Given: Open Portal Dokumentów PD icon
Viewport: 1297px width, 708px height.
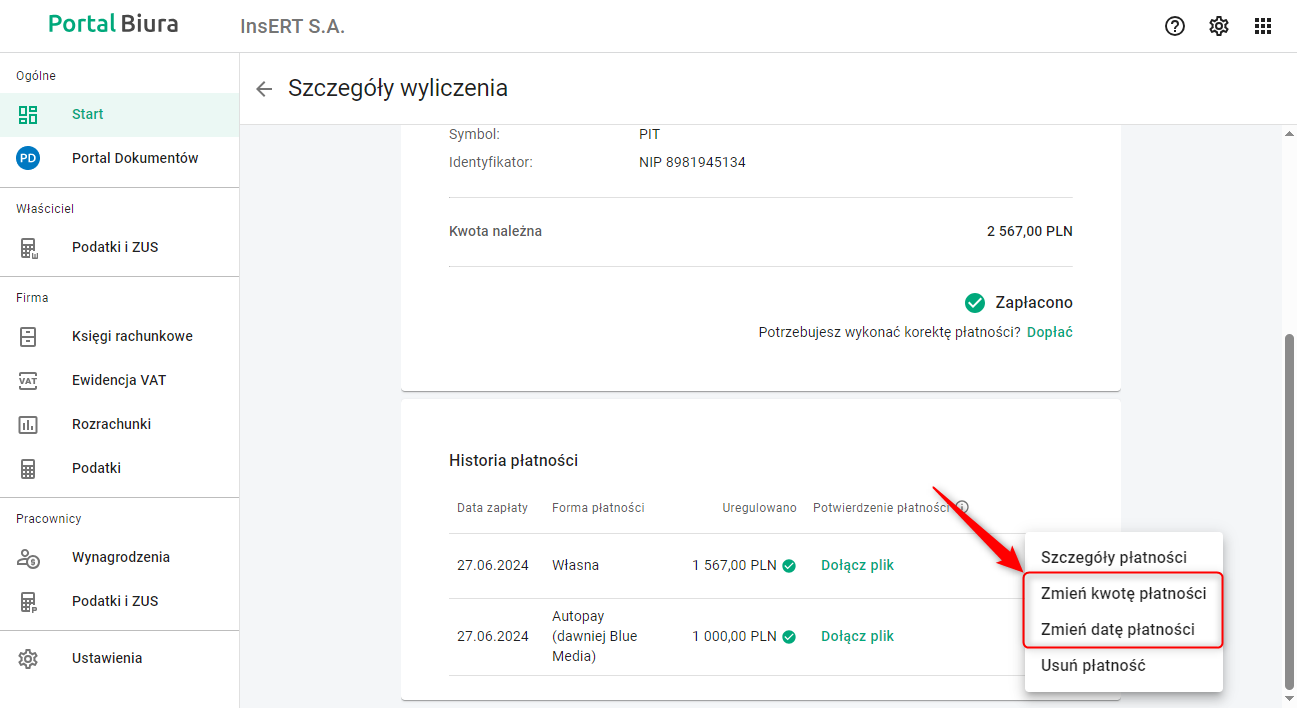Looking at the screenshot, I should [28, 158].
